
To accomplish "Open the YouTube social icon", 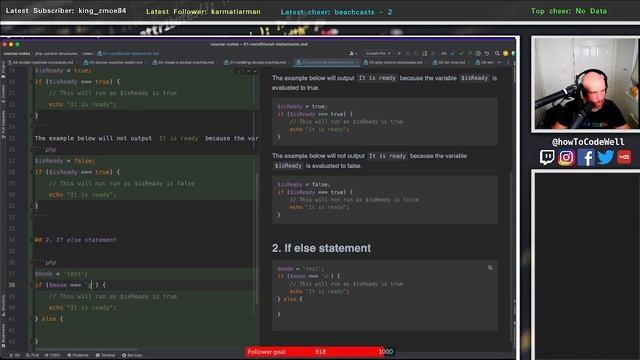I will [x=624, y=157].
